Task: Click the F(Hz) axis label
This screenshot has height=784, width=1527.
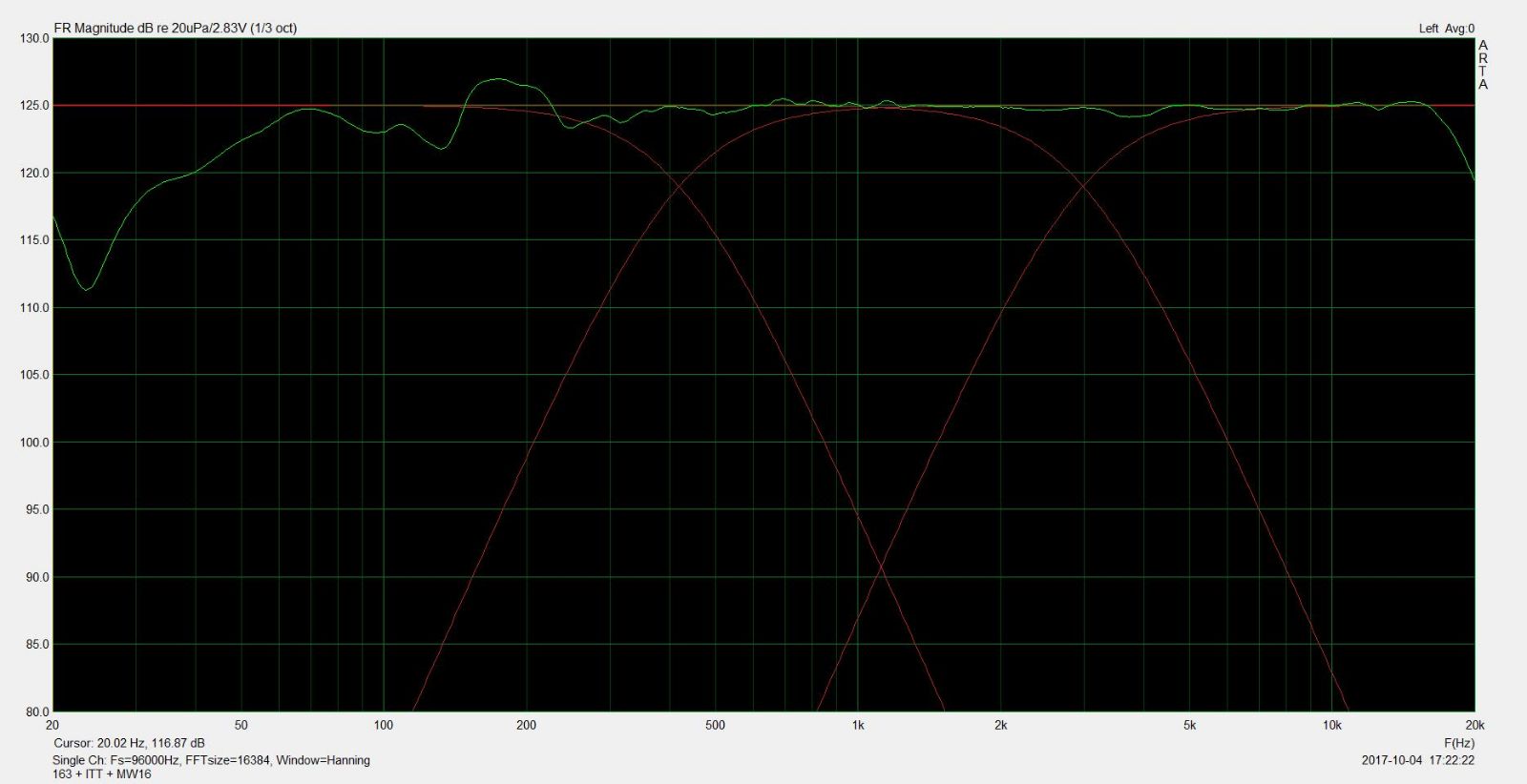Action: coord(1458,743)
